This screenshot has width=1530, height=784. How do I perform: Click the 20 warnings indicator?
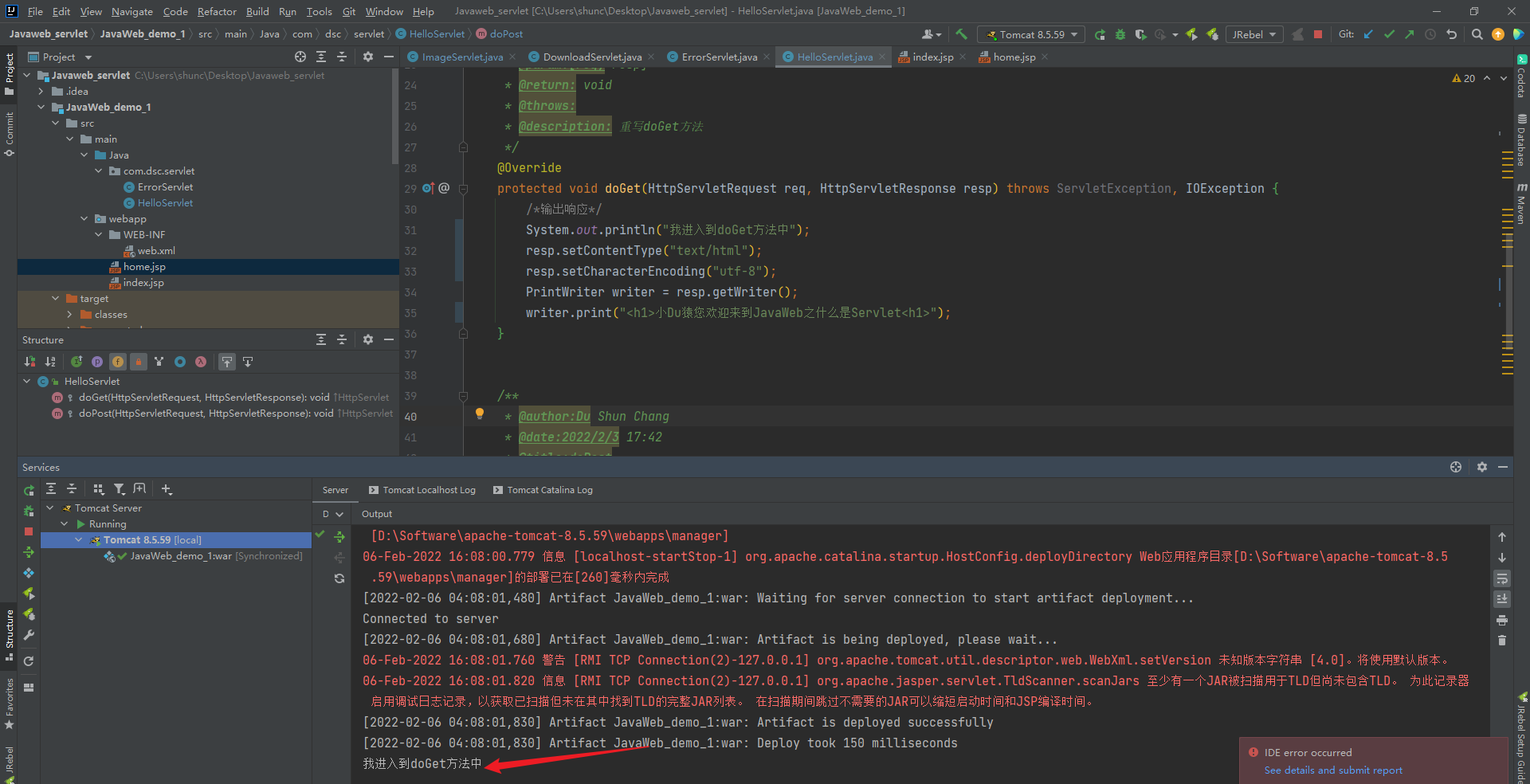pos(1464,78)
